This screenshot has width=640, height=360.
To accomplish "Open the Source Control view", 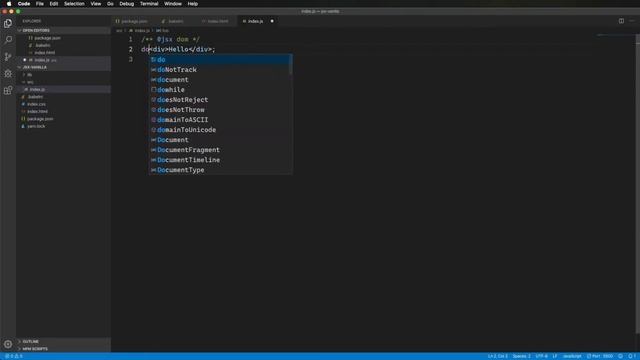I will tap(8, 57).
